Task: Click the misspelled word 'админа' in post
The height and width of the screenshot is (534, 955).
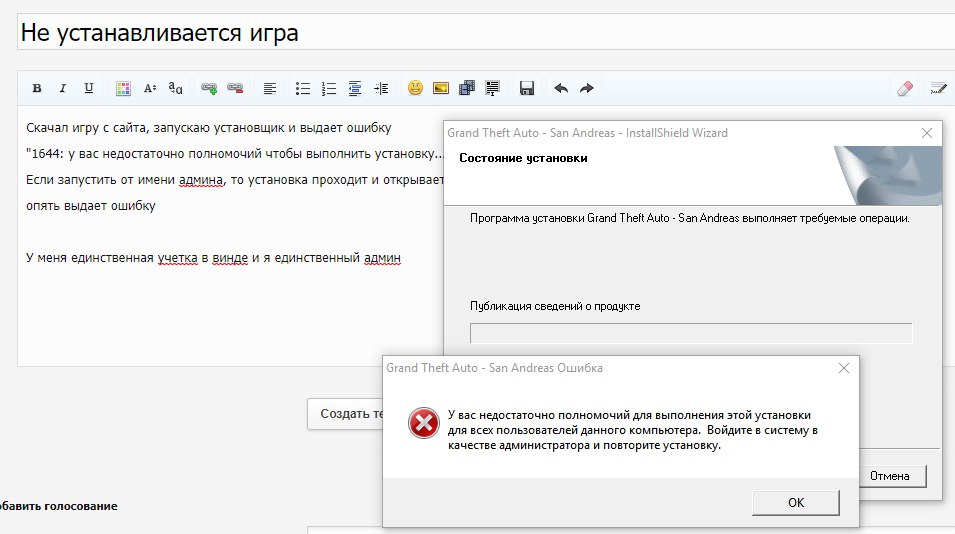Action: pos(200,180)
